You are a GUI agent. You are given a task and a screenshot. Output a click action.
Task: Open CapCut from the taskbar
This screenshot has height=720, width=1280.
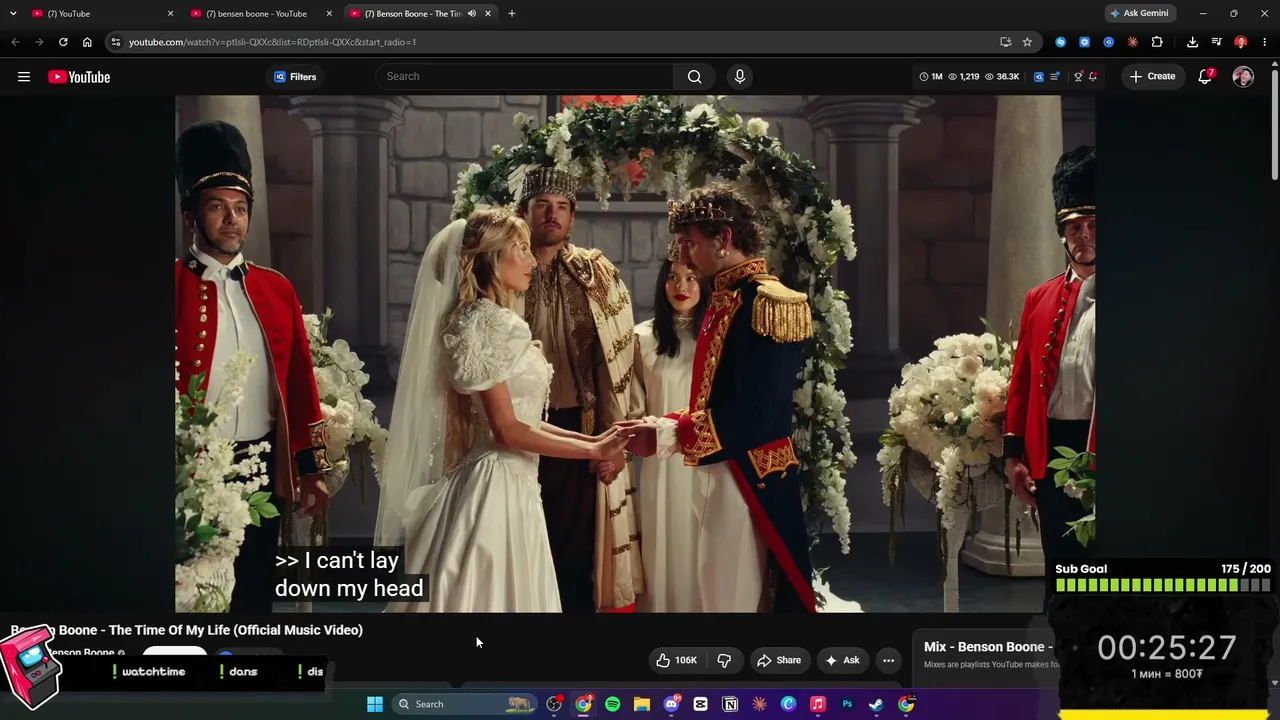click(x=701, y=704)
